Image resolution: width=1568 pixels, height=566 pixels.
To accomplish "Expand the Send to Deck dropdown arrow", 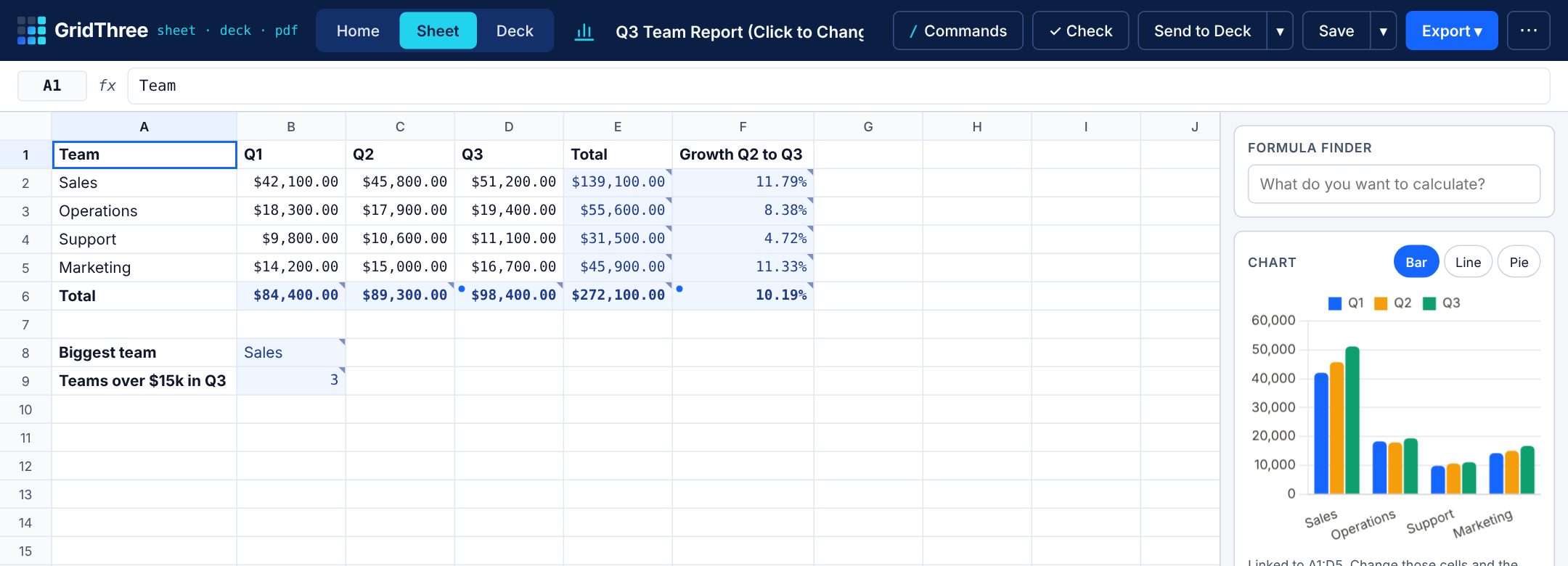I will point(1280,30).
